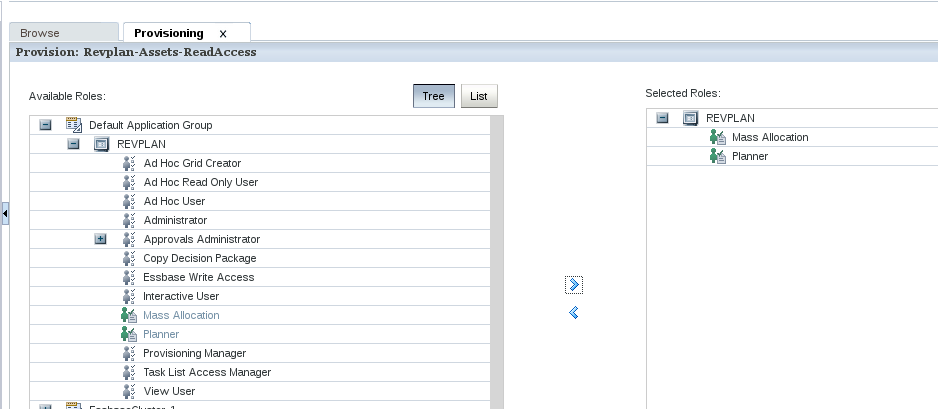Collapse the Default Application Group node
Viewport: 938px width, 409px height.
pyautogui.click(x=45, y=125)
